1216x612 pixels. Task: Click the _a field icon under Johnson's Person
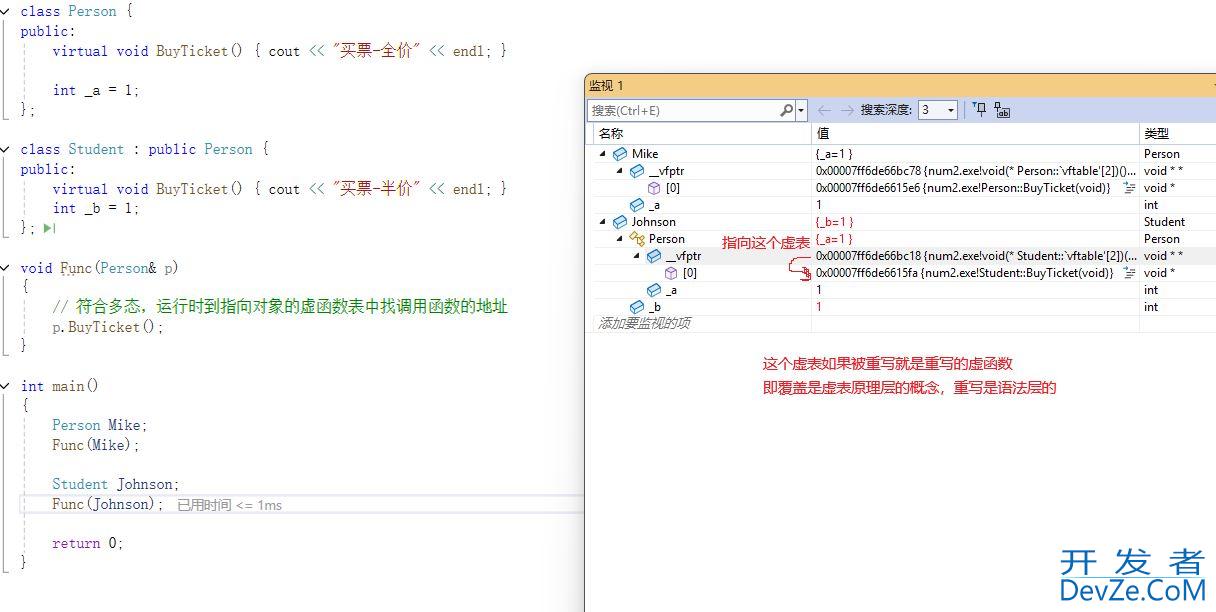point(654,290)
